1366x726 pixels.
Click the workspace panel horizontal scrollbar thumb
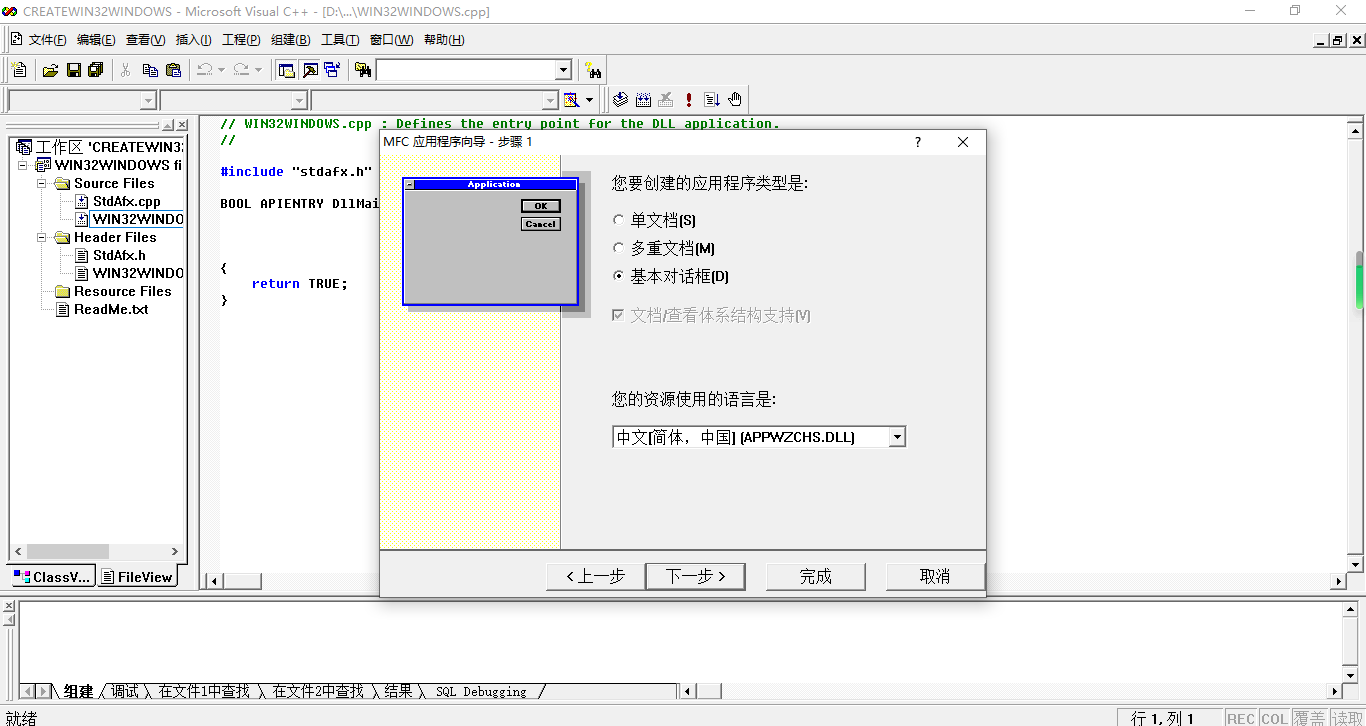coord(68,551)
